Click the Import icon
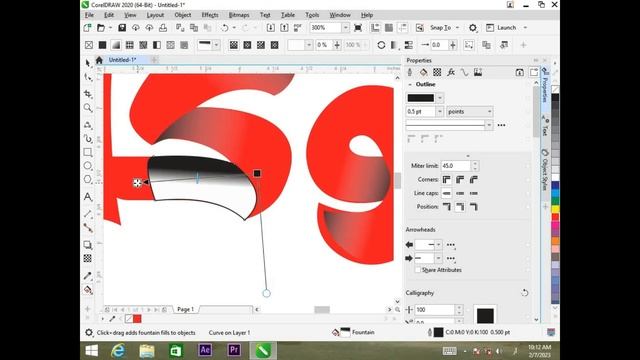The width and height of the screenshot is (640, 360). [x=271, y=28]
